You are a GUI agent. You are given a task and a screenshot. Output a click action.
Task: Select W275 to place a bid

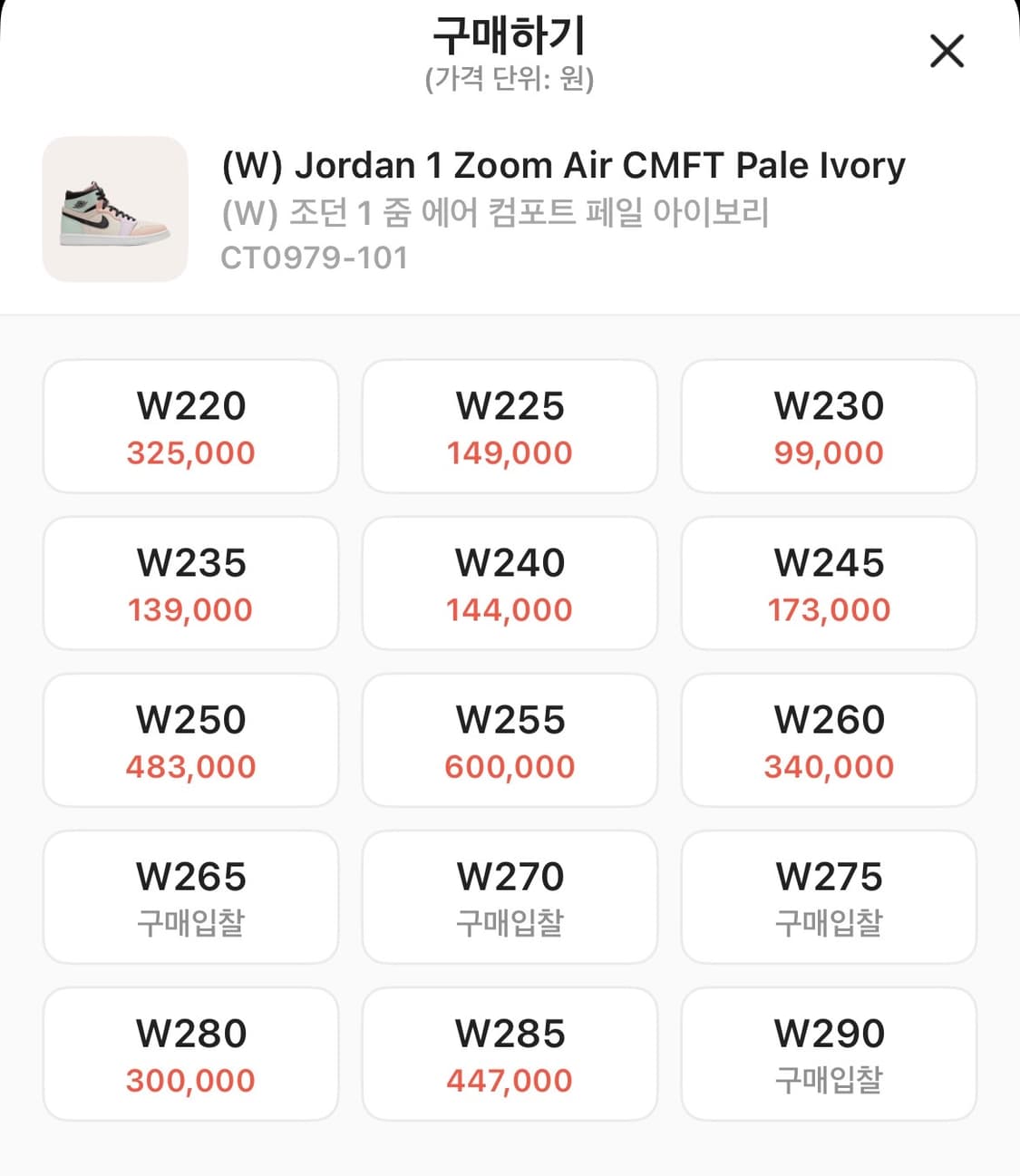[829, 898]
